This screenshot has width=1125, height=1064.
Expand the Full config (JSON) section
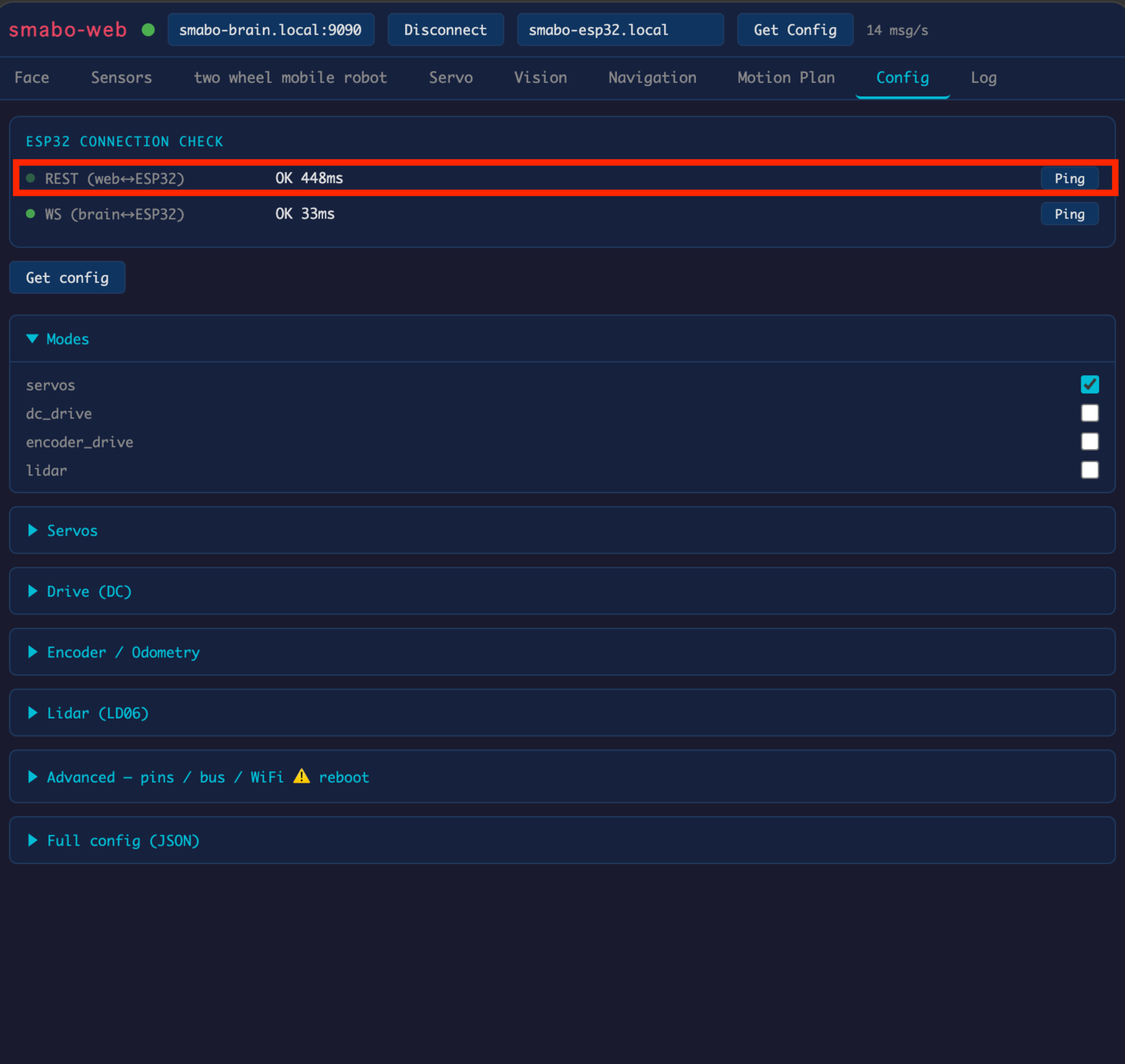pos(562,841)
